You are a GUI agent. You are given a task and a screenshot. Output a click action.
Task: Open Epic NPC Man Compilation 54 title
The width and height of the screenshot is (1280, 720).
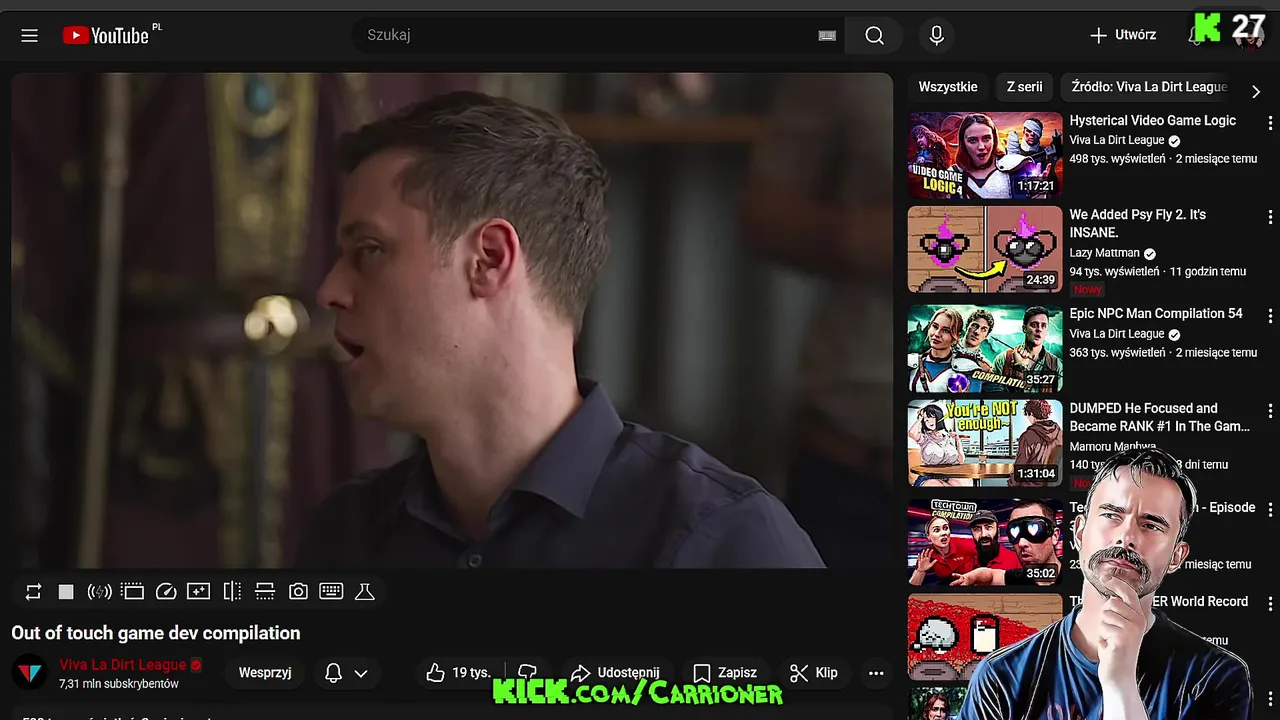coord(1156,314)
